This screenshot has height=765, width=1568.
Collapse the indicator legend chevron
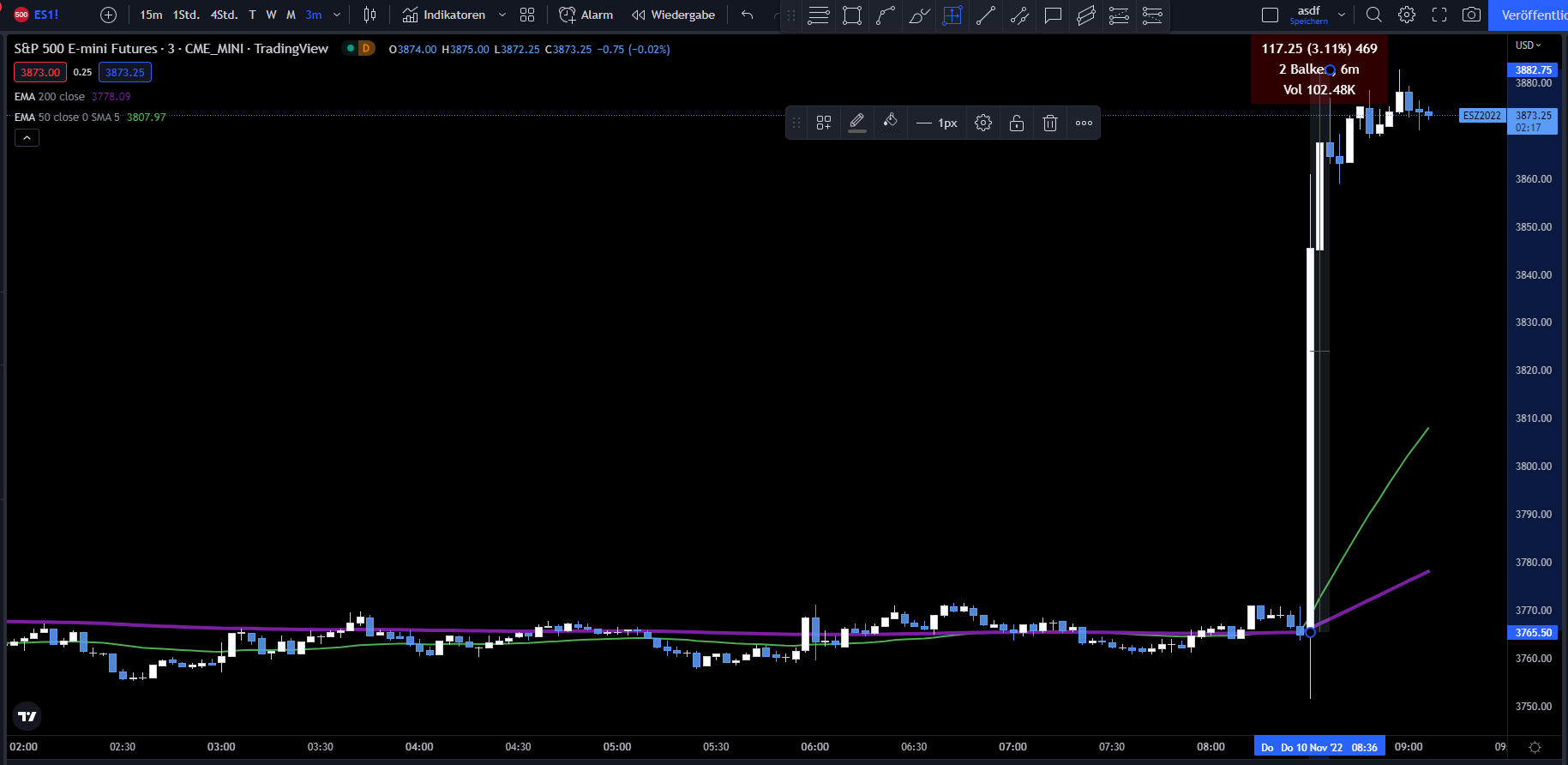[x=27, y=138]
